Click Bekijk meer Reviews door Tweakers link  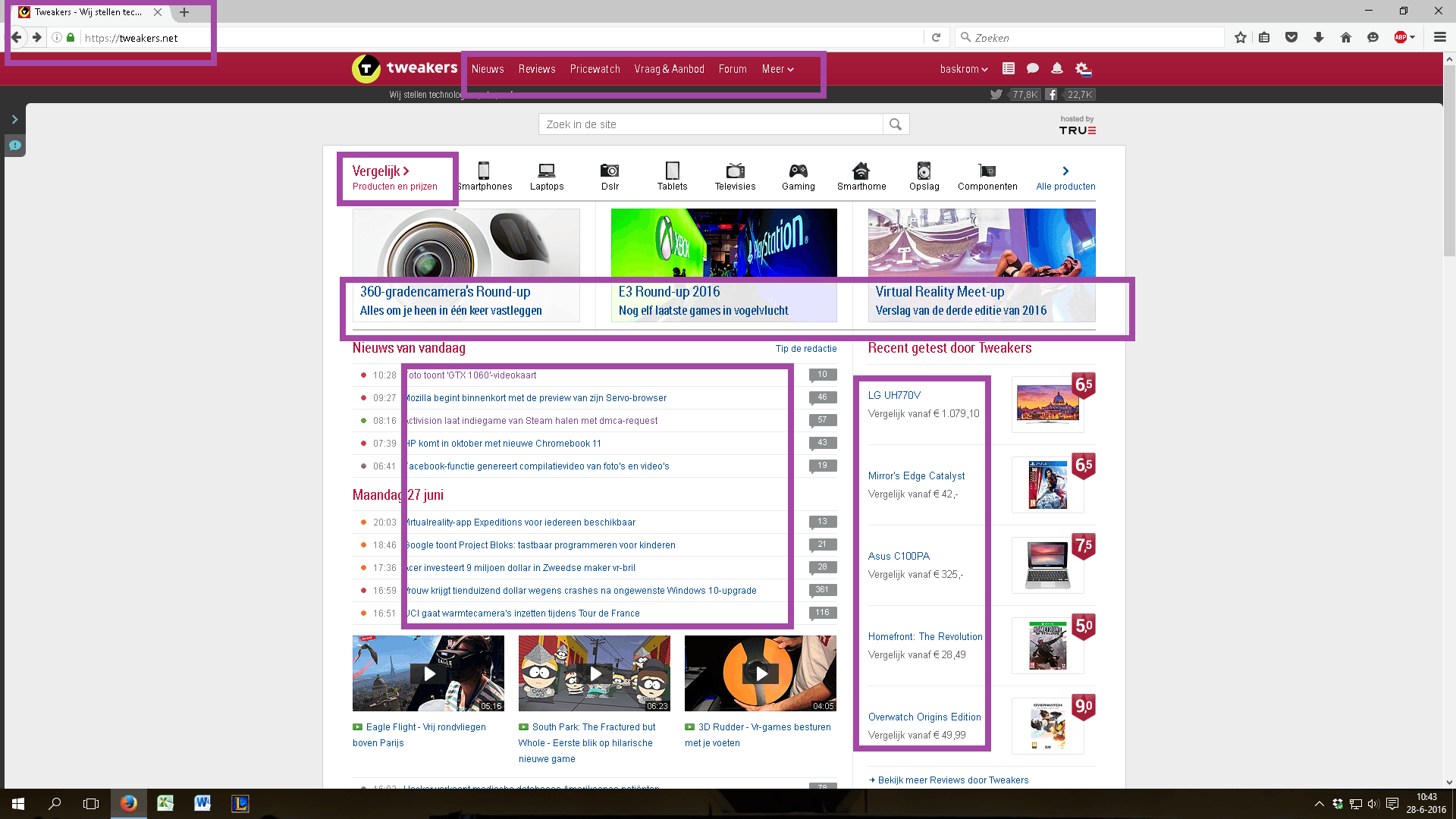952,780
